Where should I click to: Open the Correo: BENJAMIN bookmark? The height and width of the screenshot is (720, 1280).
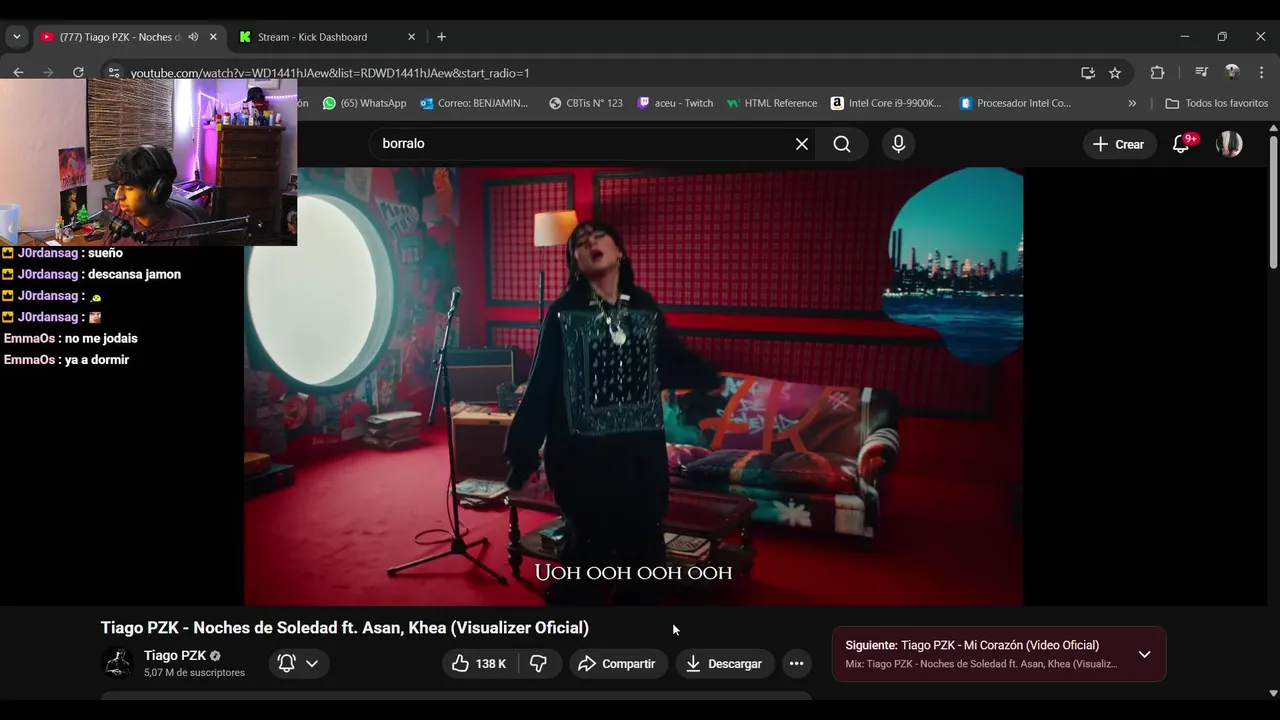[474, 103]
